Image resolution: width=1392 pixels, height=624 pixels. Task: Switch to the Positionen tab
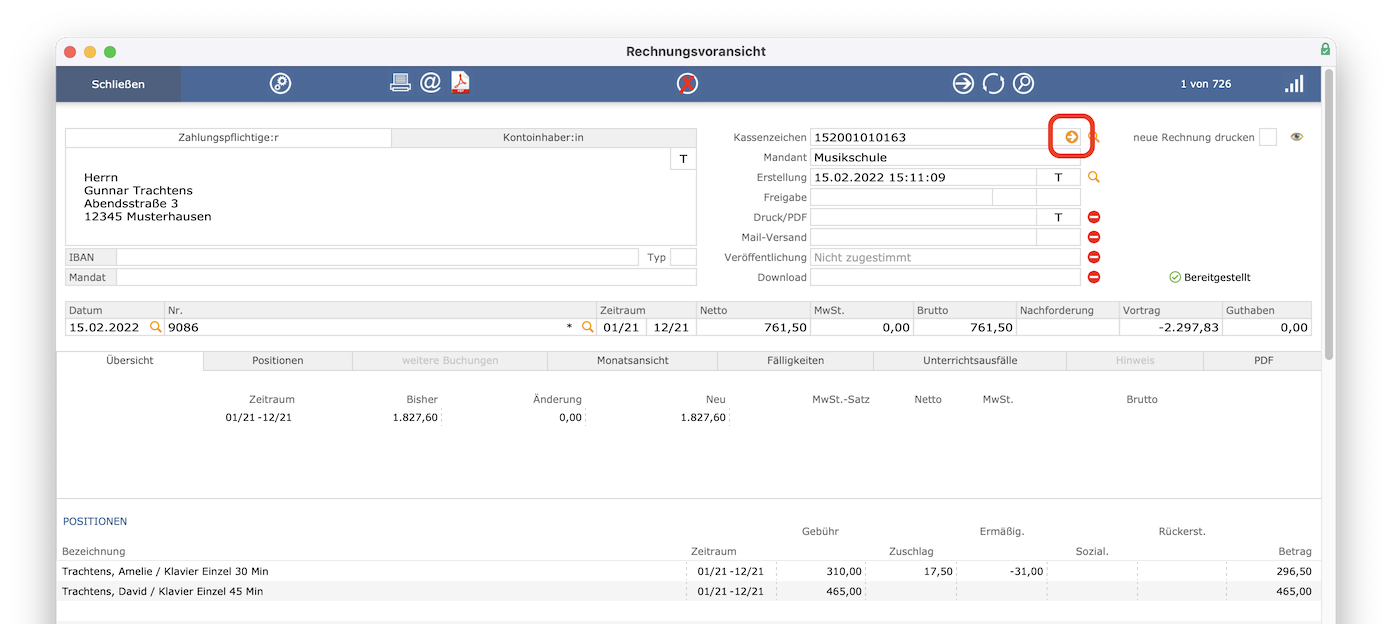pos(278,360)
